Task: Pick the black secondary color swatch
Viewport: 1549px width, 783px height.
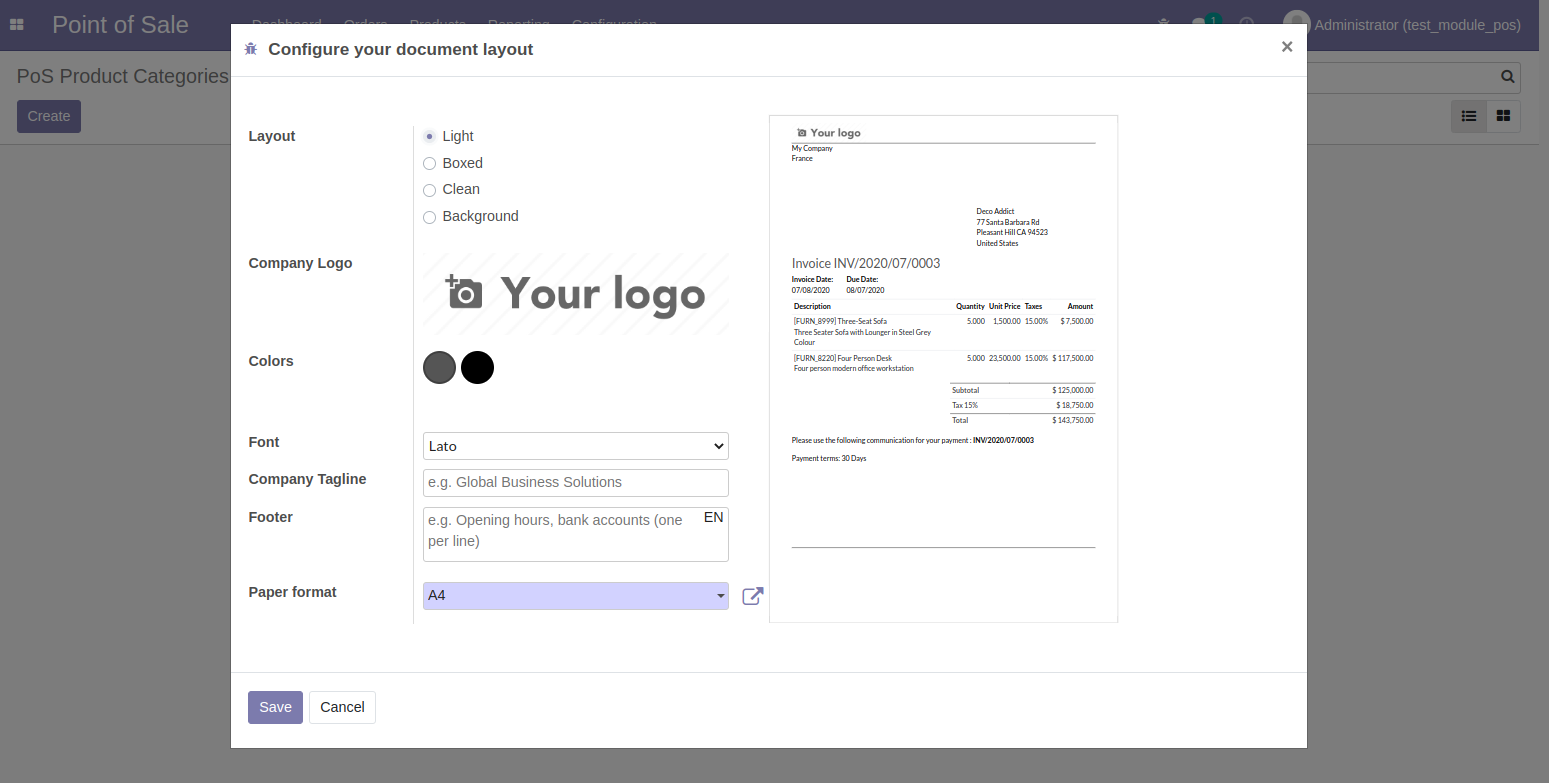Action: tap(477, 368)
